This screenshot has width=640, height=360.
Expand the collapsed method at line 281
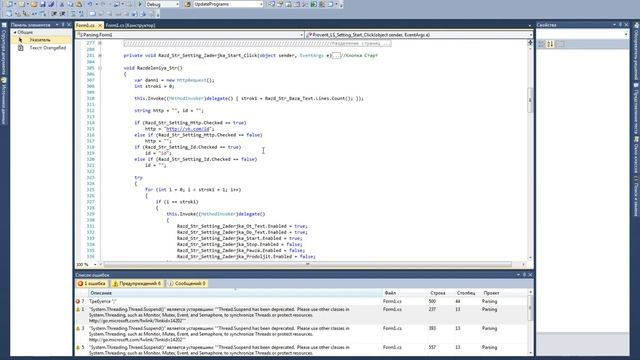coord(100,56)
